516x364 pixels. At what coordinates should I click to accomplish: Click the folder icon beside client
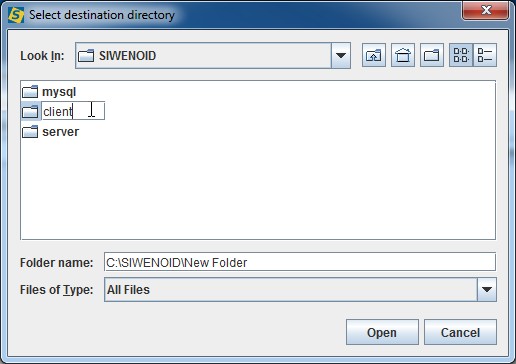pos(30,112)
